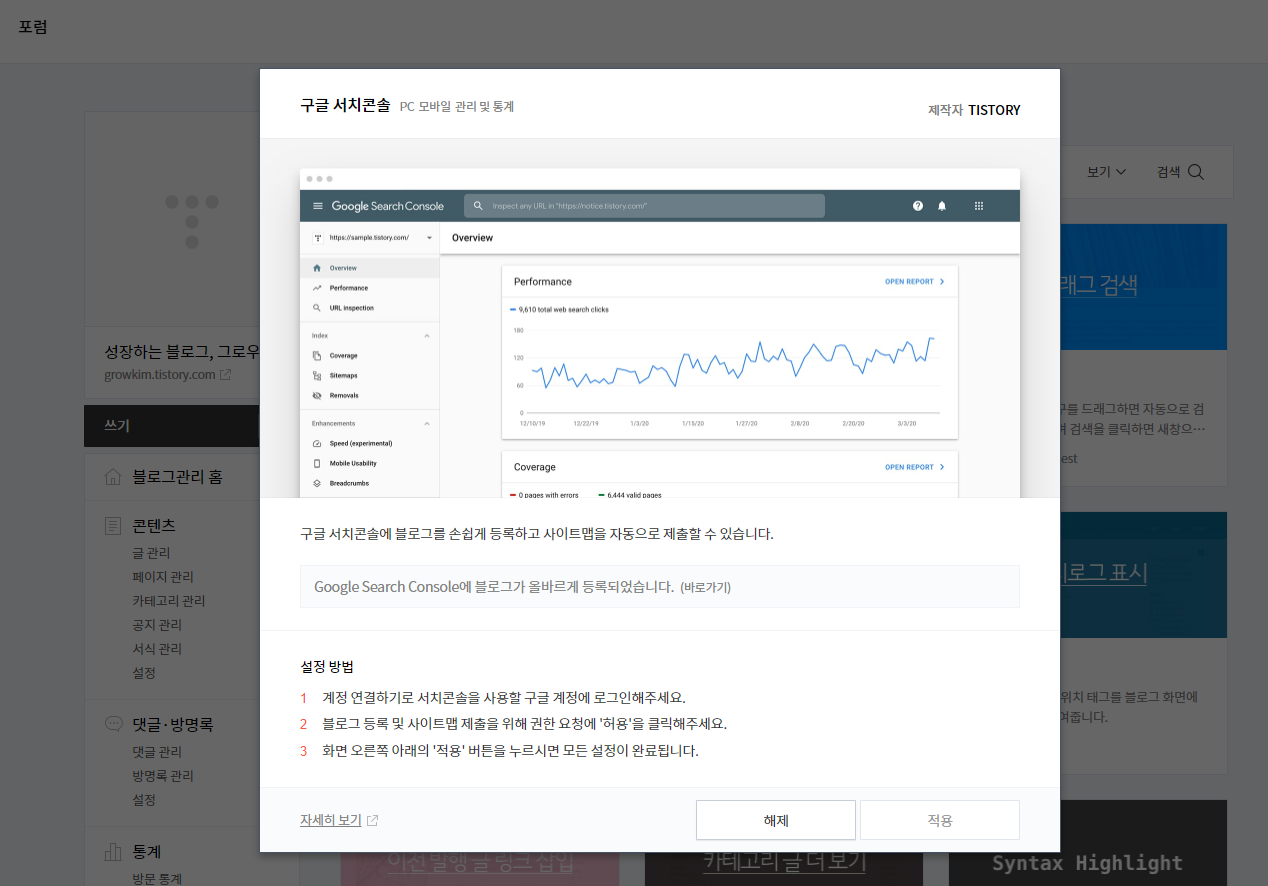Click the 해제 button in the dialog
Image resolution: width=1268 pixels, height=886 pixels.
[x=776, y=820]
